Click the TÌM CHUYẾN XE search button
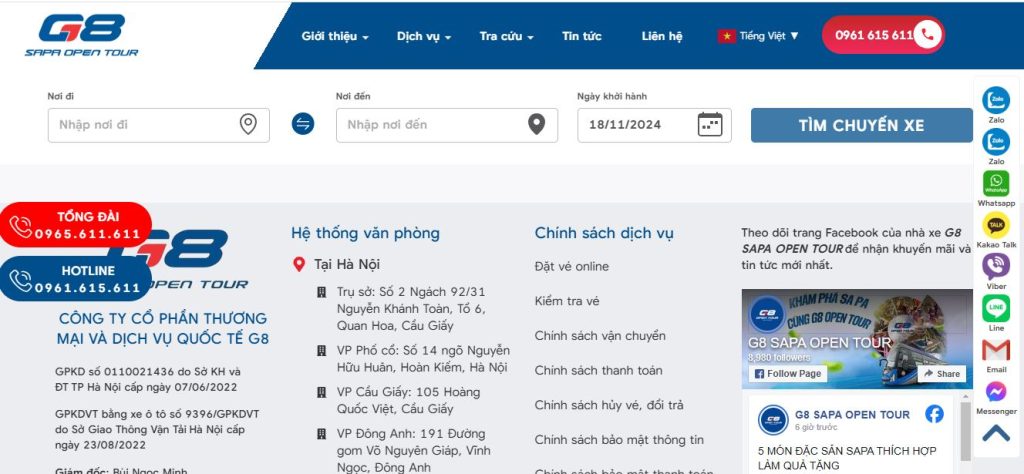This screenshot has width=1024, height=474. pyautogui.click(x=861, y=125)
